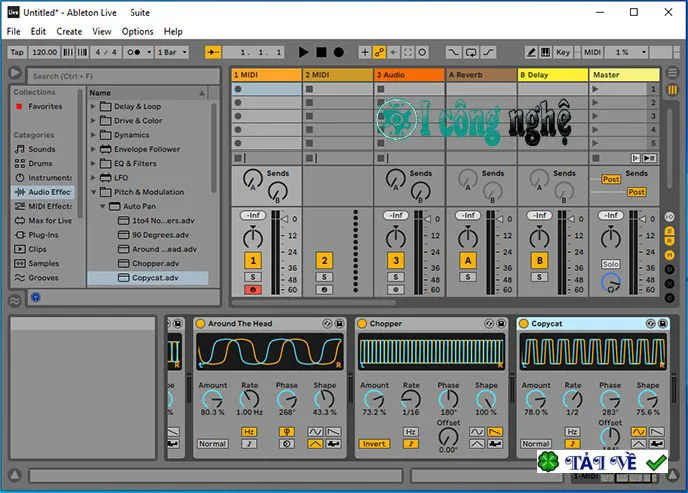The height and width of the screenshot is (493, 688).
Task: Toggle Automation Arm icon
Action: coord(379,52)
